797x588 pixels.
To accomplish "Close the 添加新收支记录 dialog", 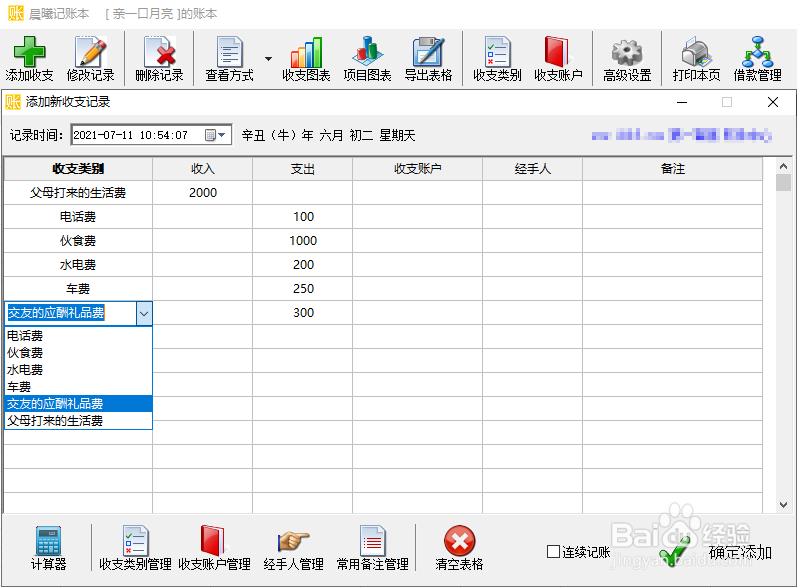I will pos(773,102).
